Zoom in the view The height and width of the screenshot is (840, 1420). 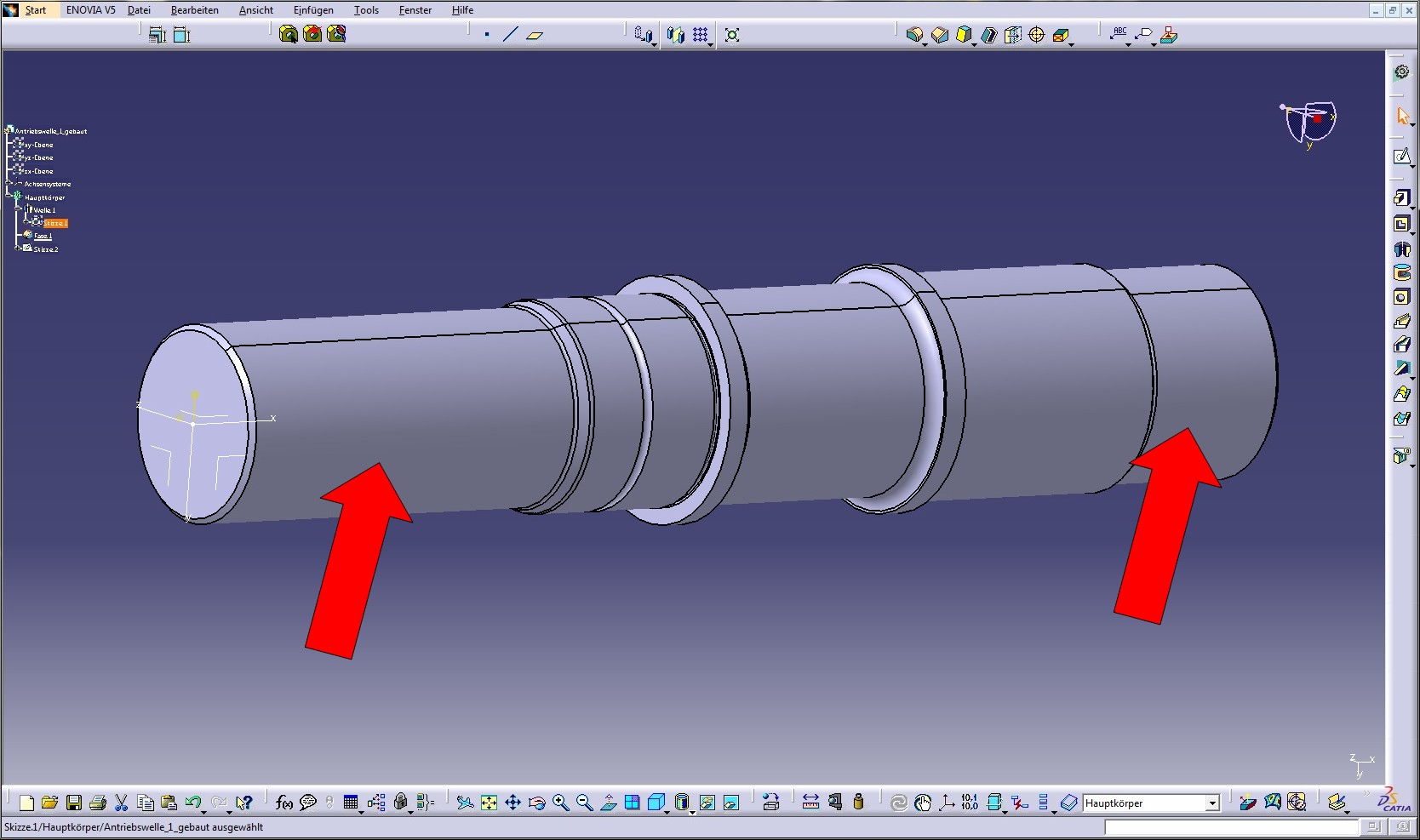coord(560,803)
